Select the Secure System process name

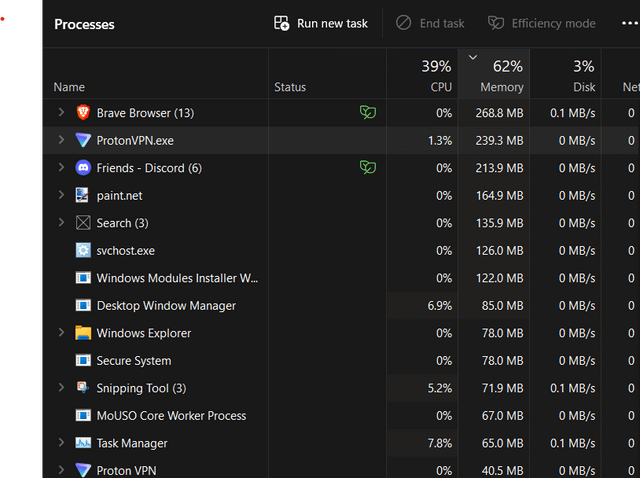pos(134,361)
